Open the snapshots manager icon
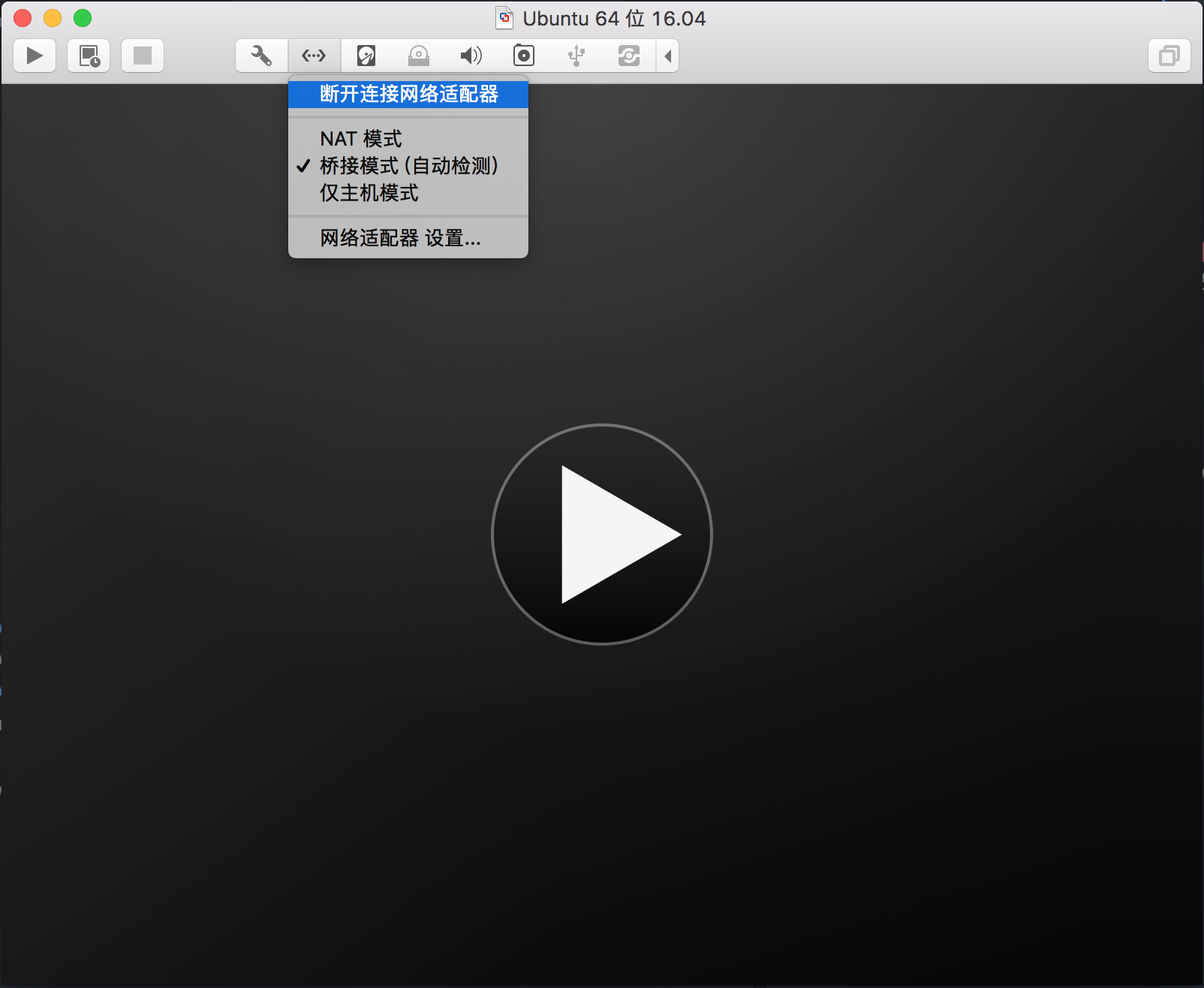 [89, 56]
